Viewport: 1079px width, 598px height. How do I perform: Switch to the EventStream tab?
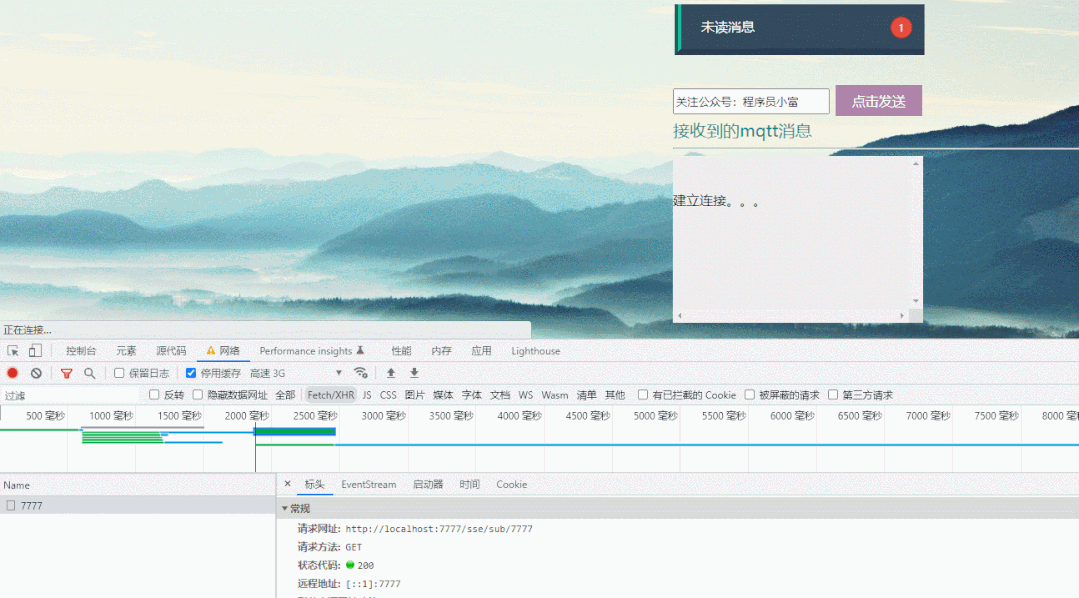click(369, 484)
